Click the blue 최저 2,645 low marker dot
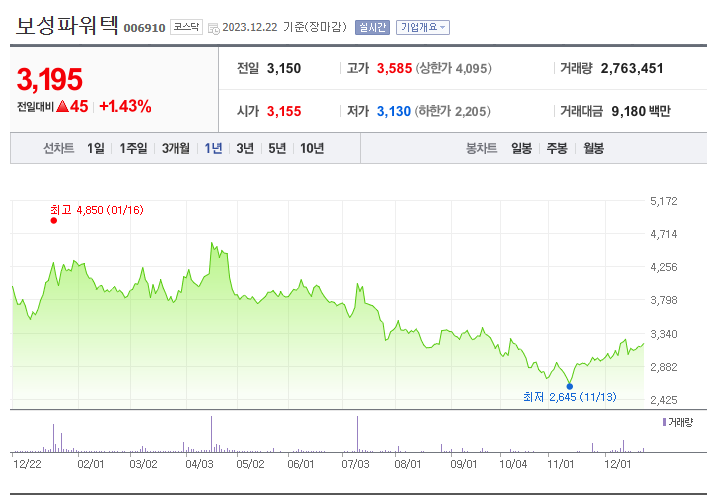707x495 pixels. pos(569,386)
